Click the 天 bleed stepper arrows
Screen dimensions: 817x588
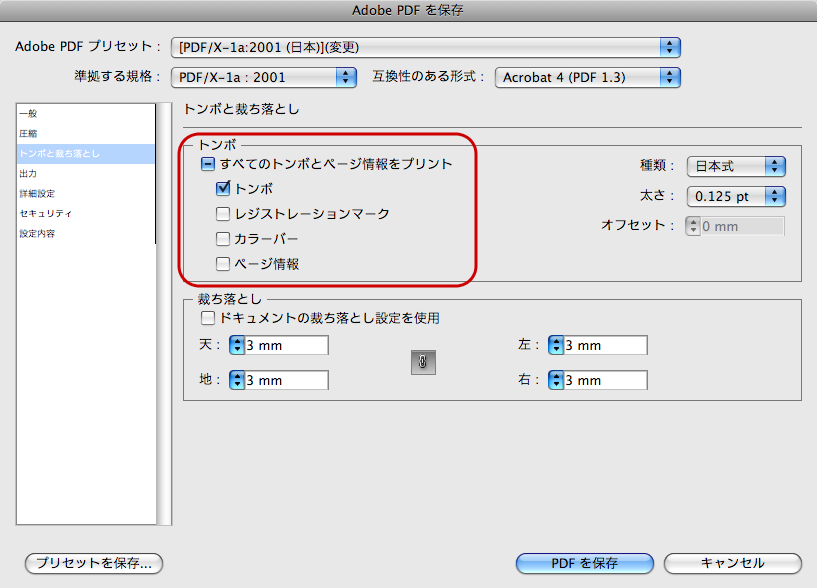[237, 345]
